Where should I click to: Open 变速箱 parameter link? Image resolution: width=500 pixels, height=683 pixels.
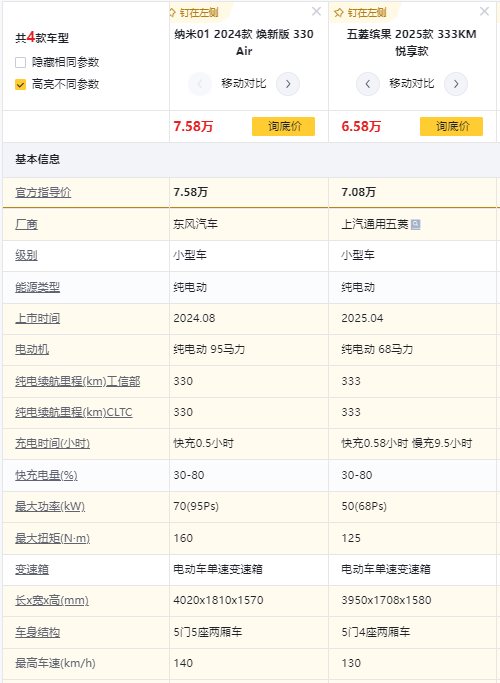32,569
